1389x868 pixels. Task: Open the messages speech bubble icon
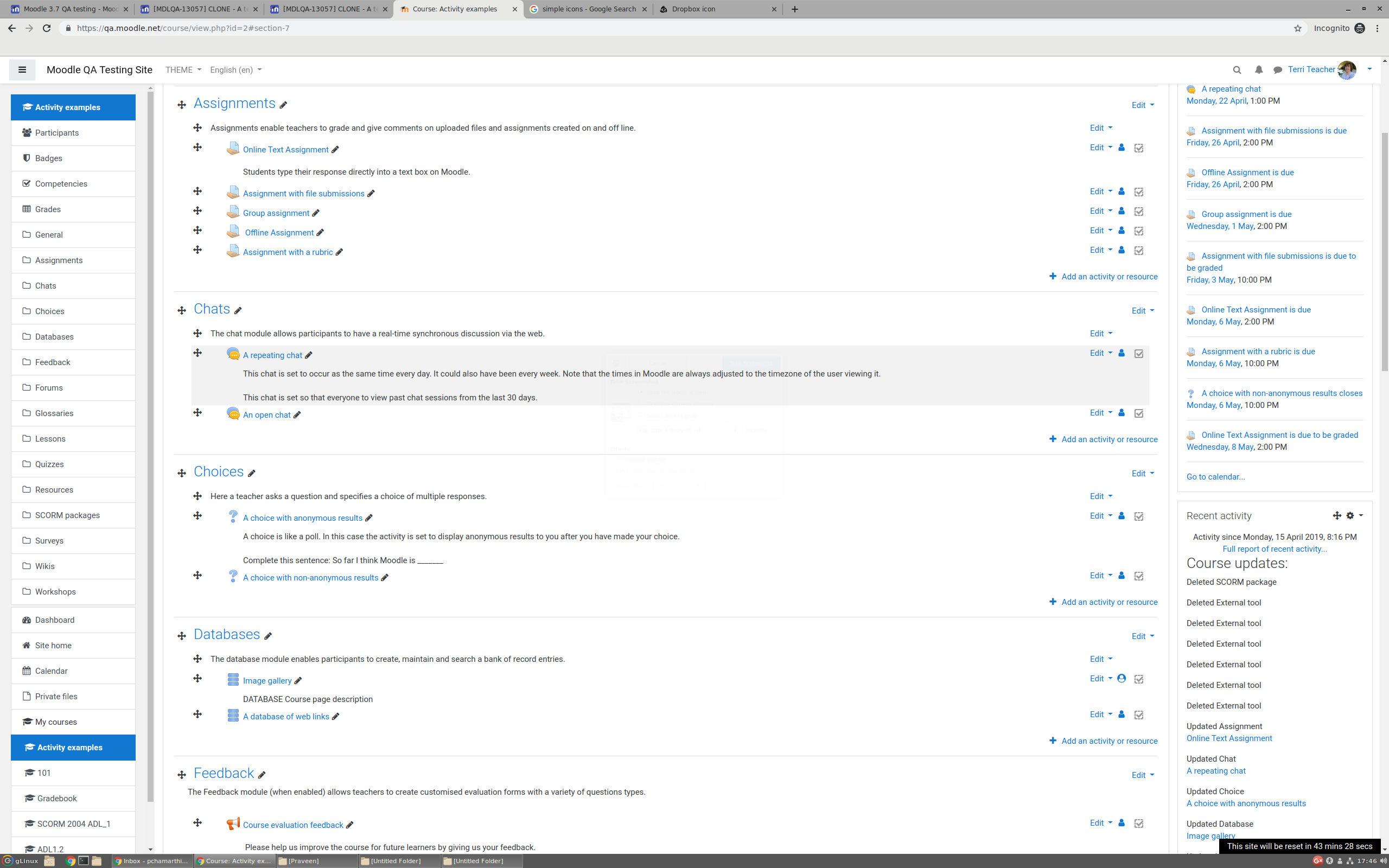click(1277, 70)
